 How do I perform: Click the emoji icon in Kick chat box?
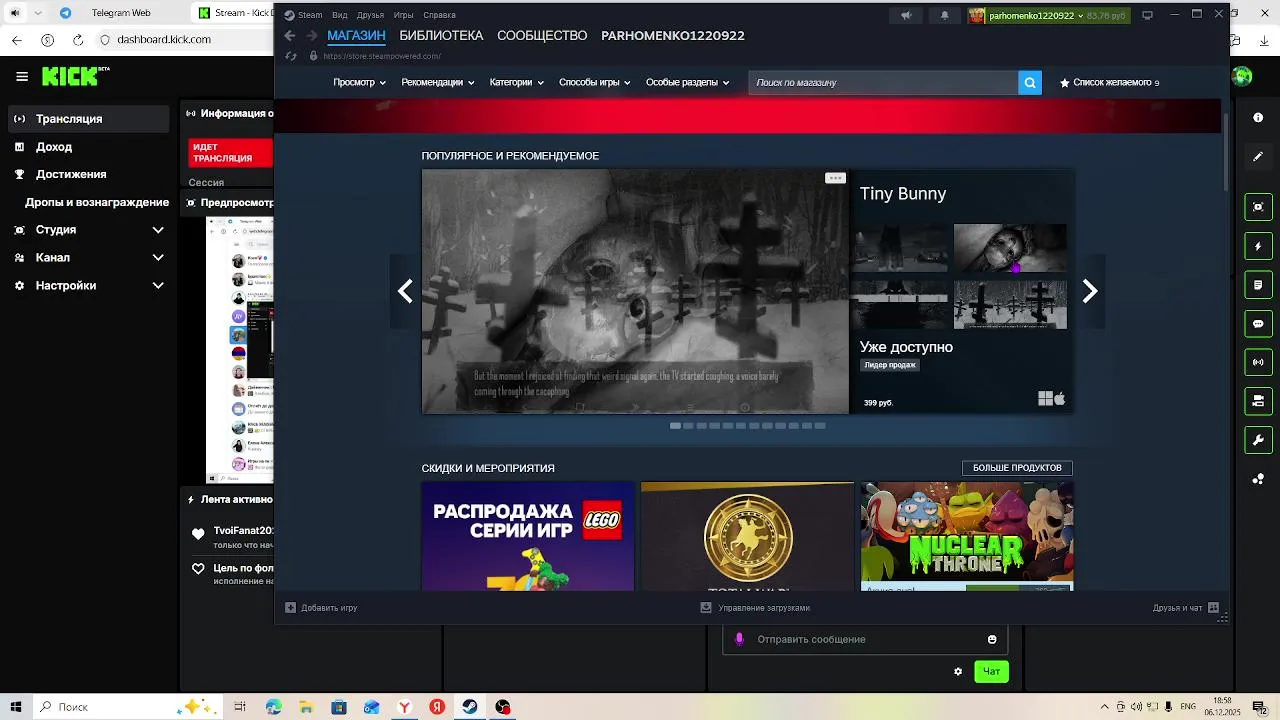point(992,639)
